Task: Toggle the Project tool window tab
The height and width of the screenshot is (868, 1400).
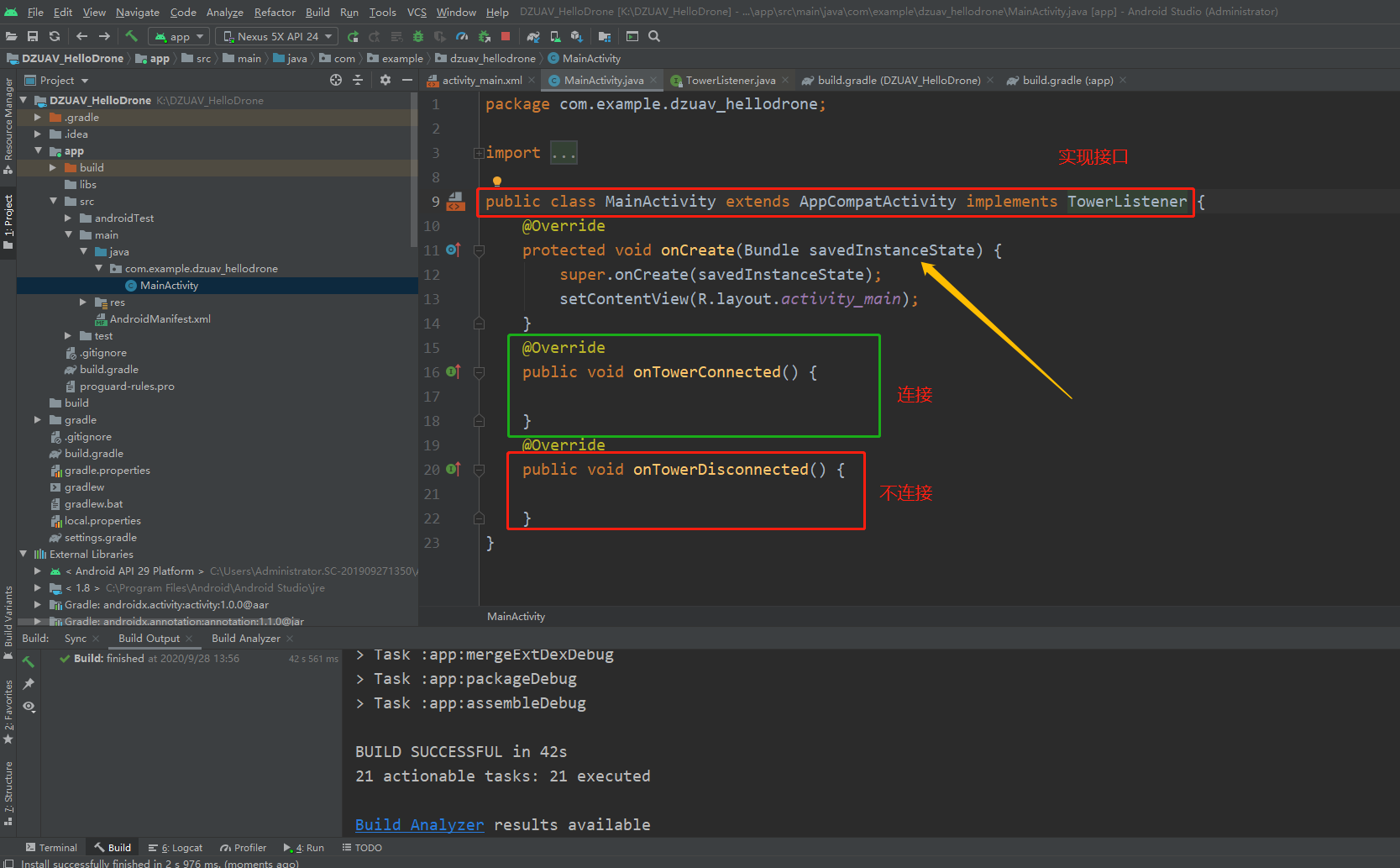Action: click(x=8, y=222)
